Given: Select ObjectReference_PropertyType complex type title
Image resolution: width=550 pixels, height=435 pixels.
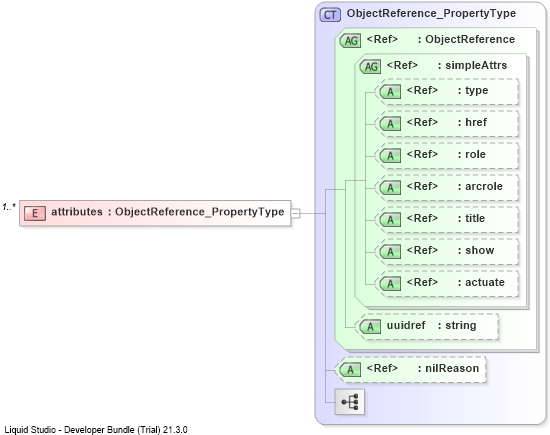Looking at the screenshot, I should (431, 13).
